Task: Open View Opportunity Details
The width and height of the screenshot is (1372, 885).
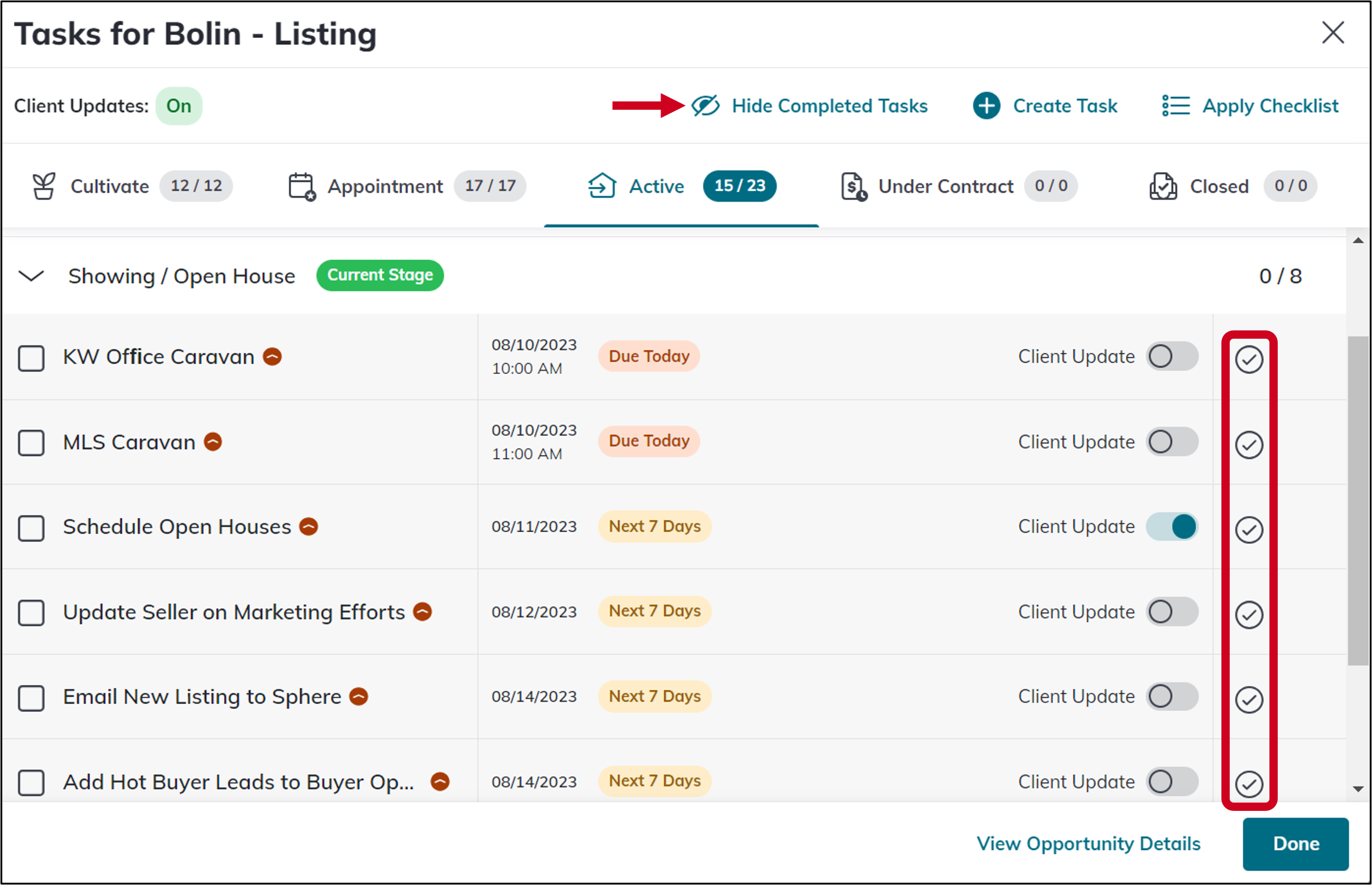Action: pyautogui.click(x=1089, y=843)
